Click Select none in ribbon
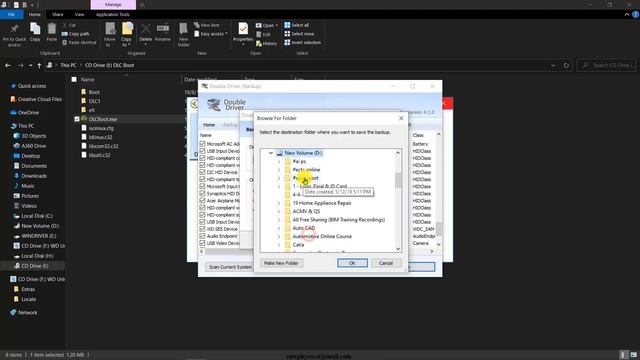The width and height of the screenshot is (640, 360). (x=299, y=33)
